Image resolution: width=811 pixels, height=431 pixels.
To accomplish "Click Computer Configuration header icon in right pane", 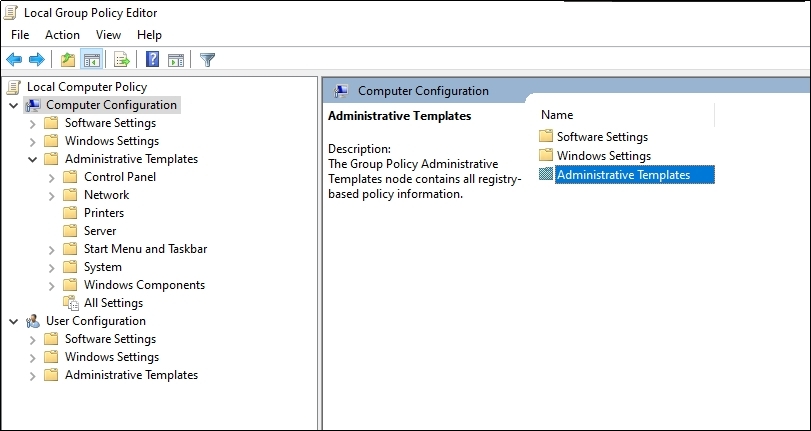I will pos(341,91).
